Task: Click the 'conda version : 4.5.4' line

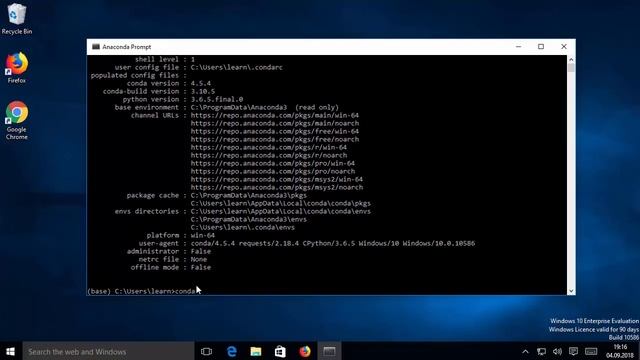Action: (169, 83)
